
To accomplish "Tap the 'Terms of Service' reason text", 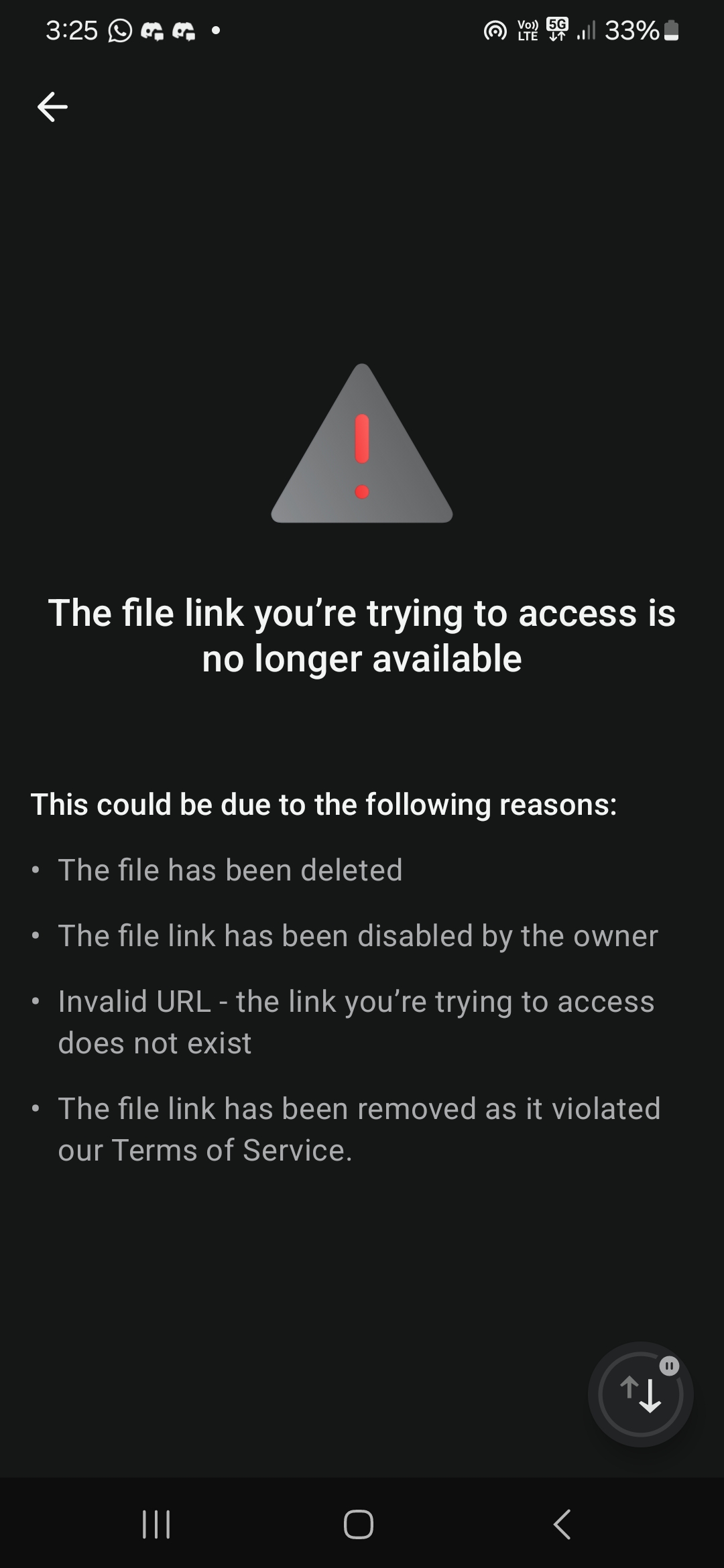I will click(x=359, y=1129).
